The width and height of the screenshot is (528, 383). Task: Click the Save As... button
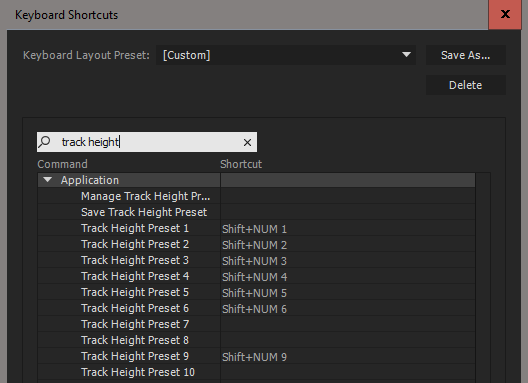point(466,55)
